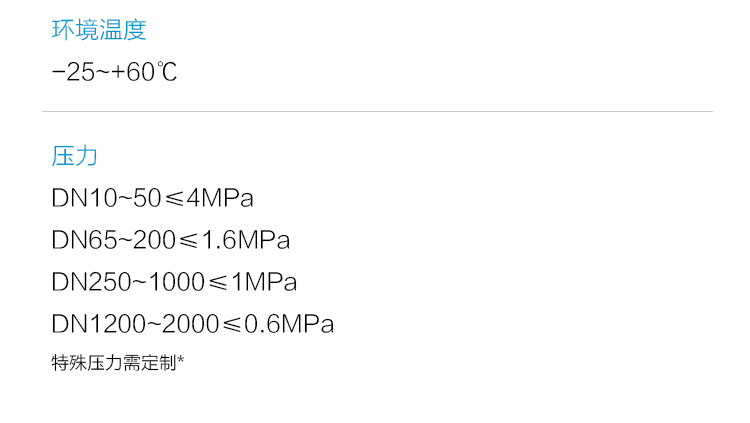Click the asterisk after 特殊压力需定制

tap(180, 359)
